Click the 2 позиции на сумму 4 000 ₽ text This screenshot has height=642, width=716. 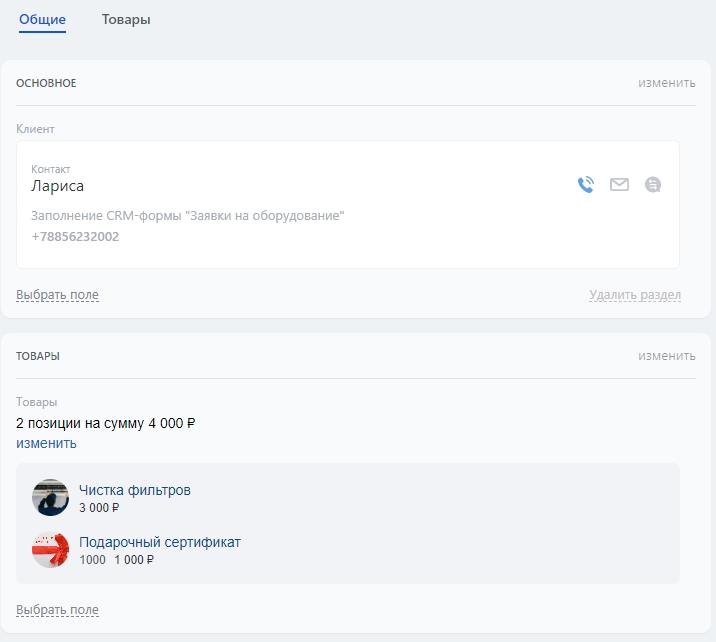105,423
